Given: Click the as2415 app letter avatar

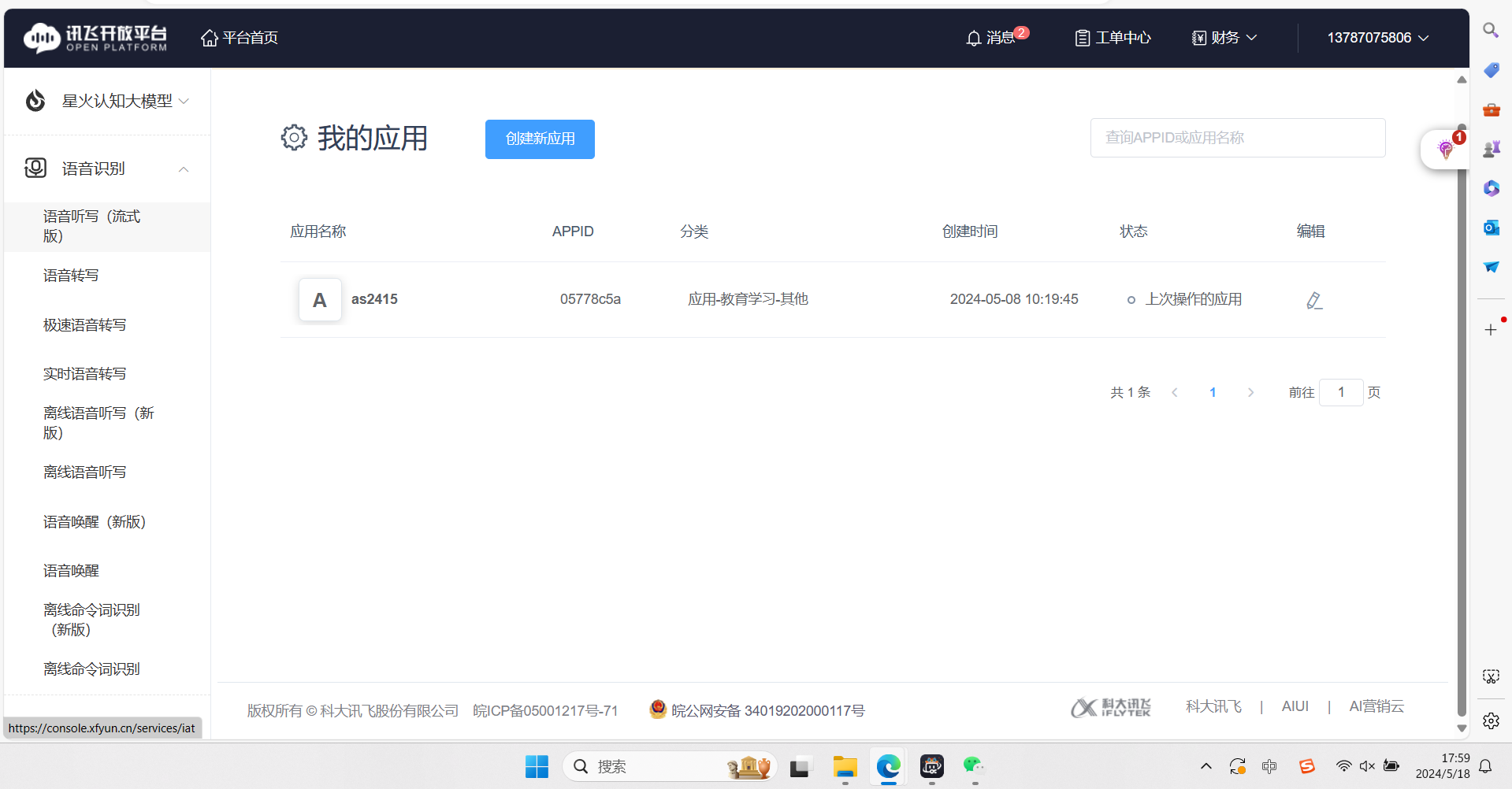Looking at the screenshot, I should 320,299.
